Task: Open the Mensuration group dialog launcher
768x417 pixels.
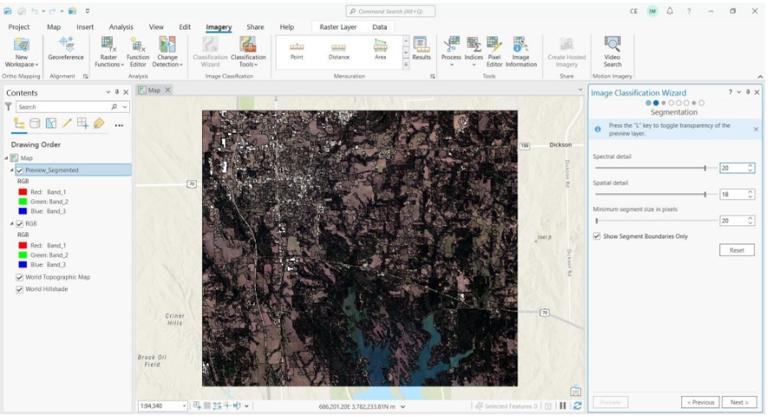Action: coord(432,76)
